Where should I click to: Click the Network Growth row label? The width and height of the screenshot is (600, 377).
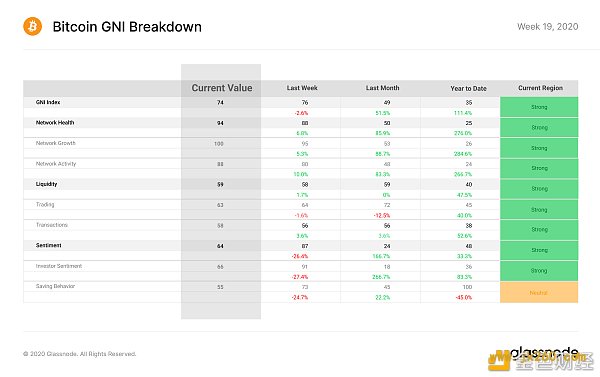point(55,143)
